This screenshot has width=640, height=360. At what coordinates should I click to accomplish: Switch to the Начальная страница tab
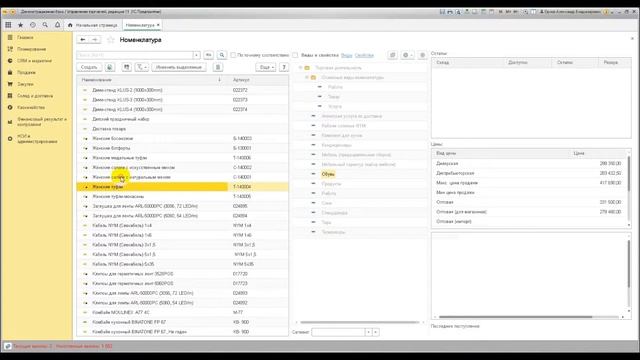97,25
